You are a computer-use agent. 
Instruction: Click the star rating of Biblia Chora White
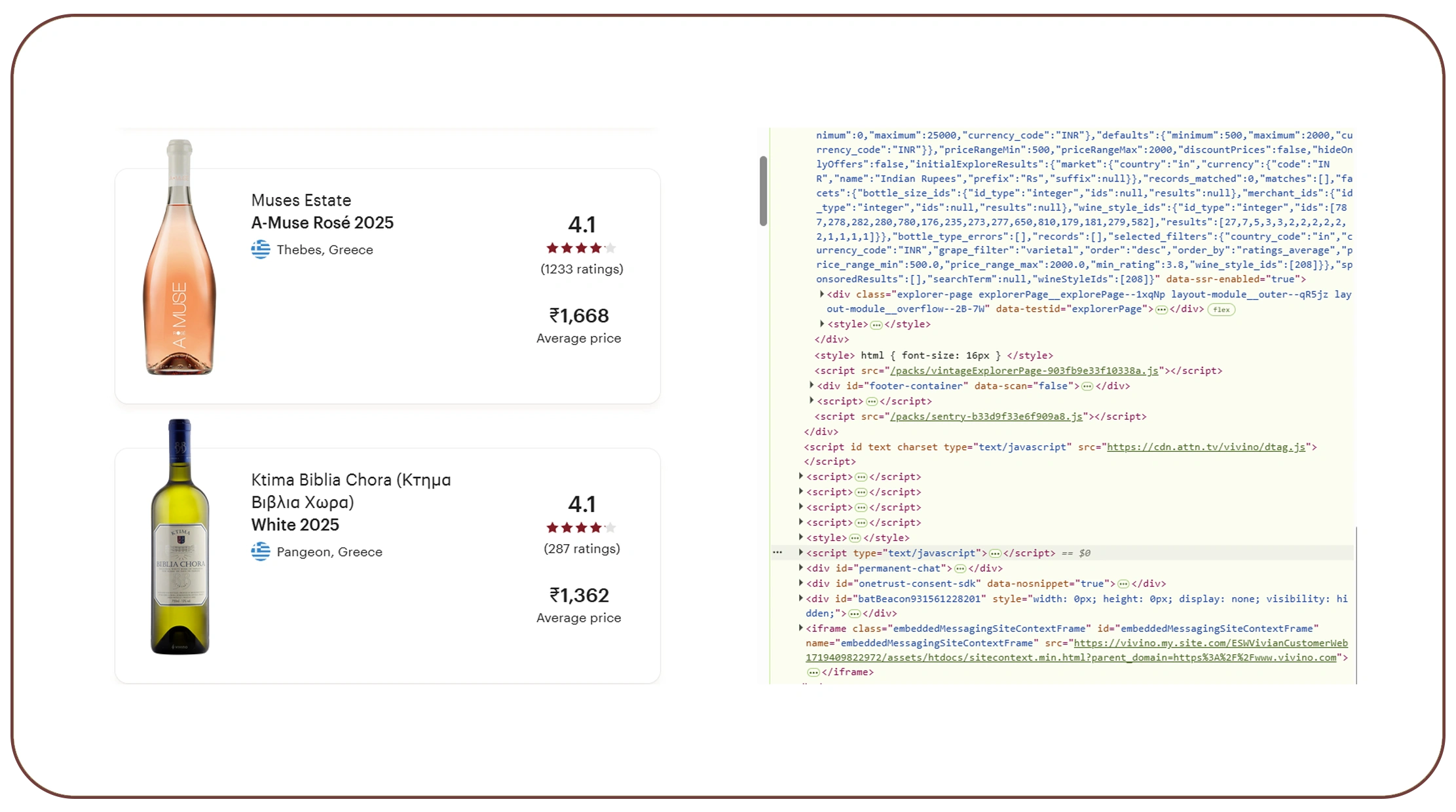(582, 528)
